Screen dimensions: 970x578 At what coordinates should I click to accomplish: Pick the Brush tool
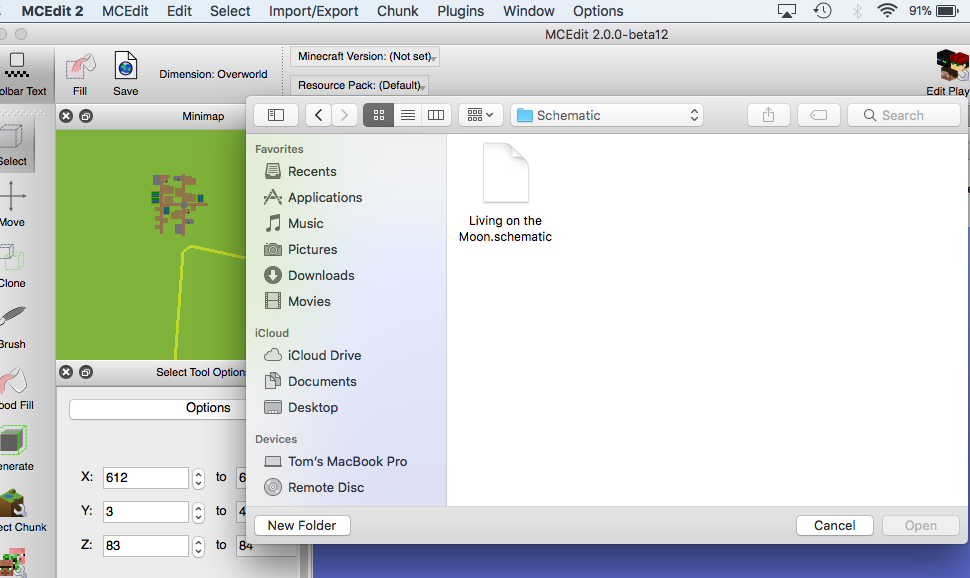pos(12,327)
